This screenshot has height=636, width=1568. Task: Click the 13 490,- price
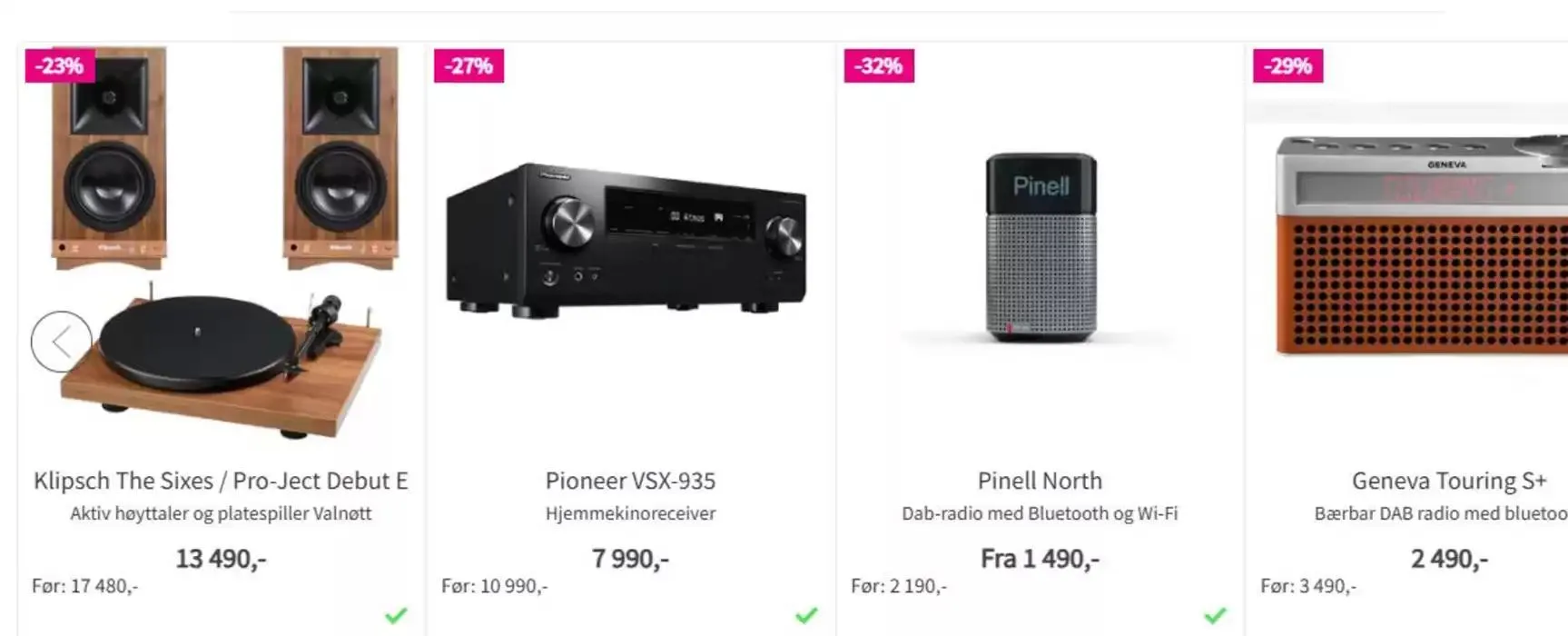pyautogui.click(x=221, y=558)
